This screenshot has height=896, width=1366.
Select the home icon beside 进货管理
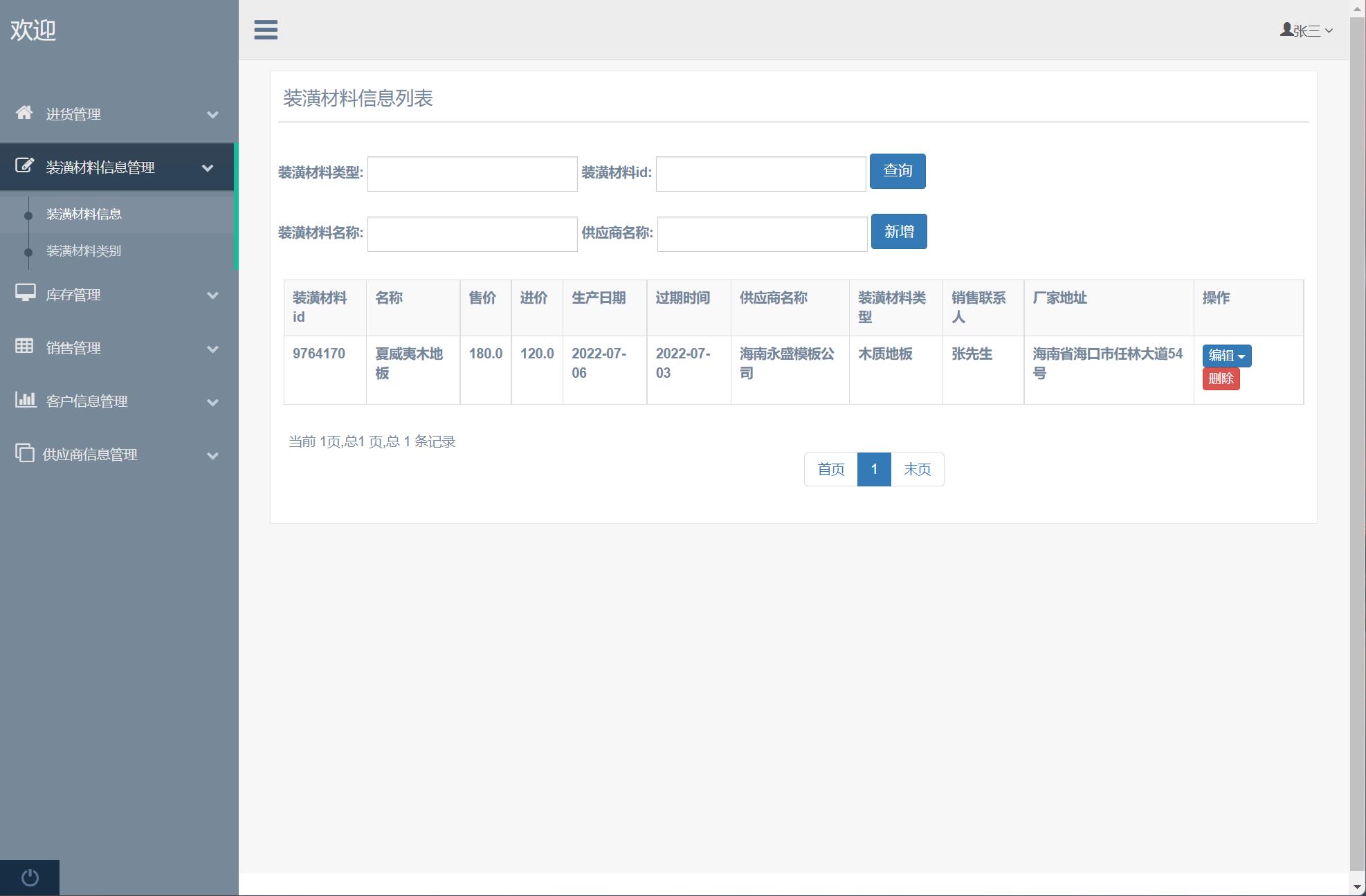[25, 113]
